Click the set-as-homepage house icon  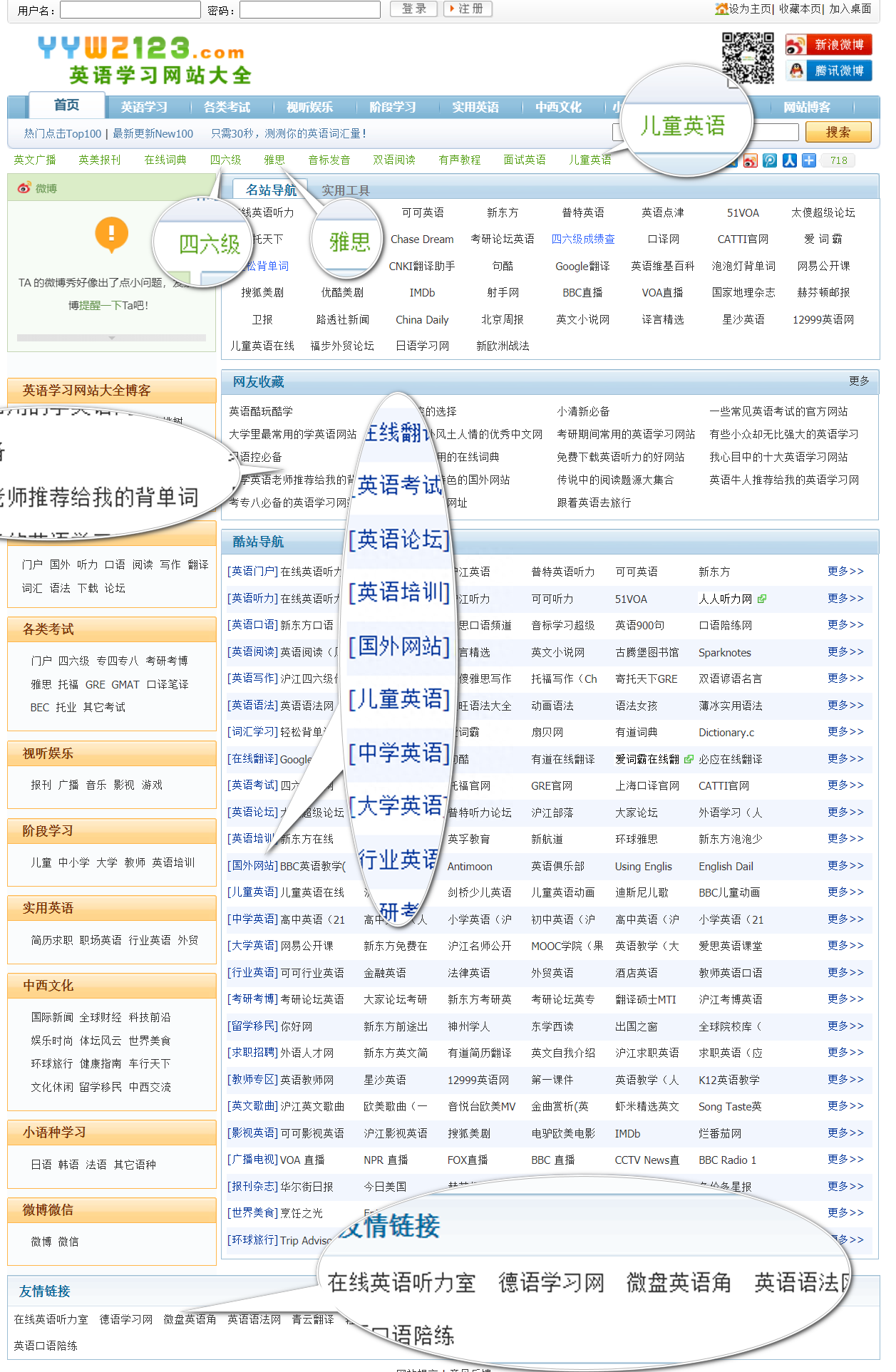[x=721, y=9]
